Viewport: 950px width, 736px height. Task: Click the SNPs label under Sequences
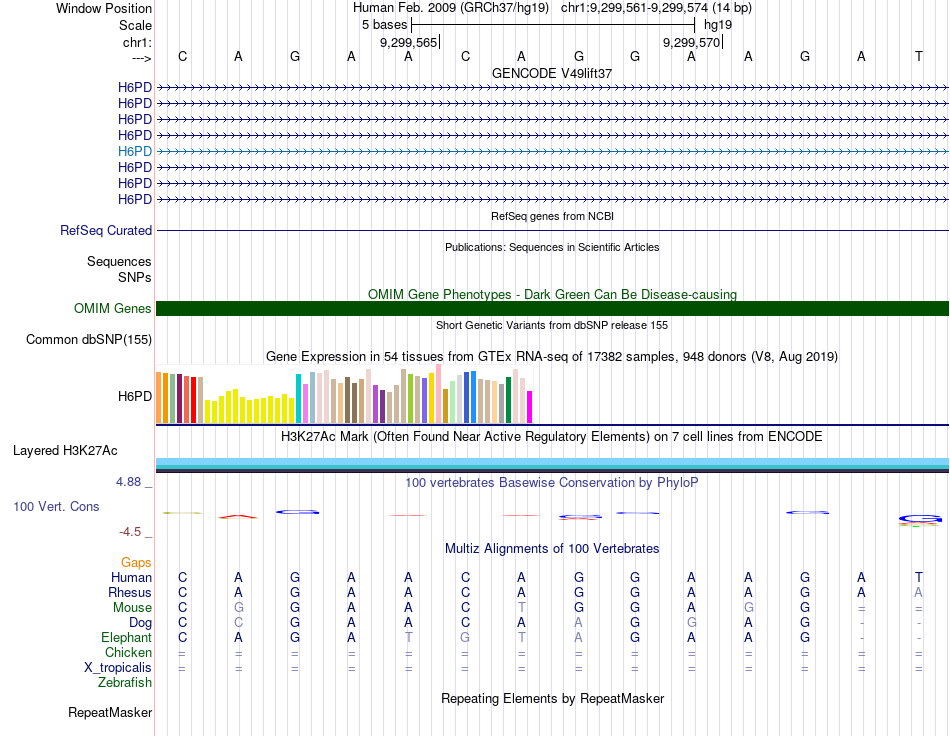[x=135, y=277]
